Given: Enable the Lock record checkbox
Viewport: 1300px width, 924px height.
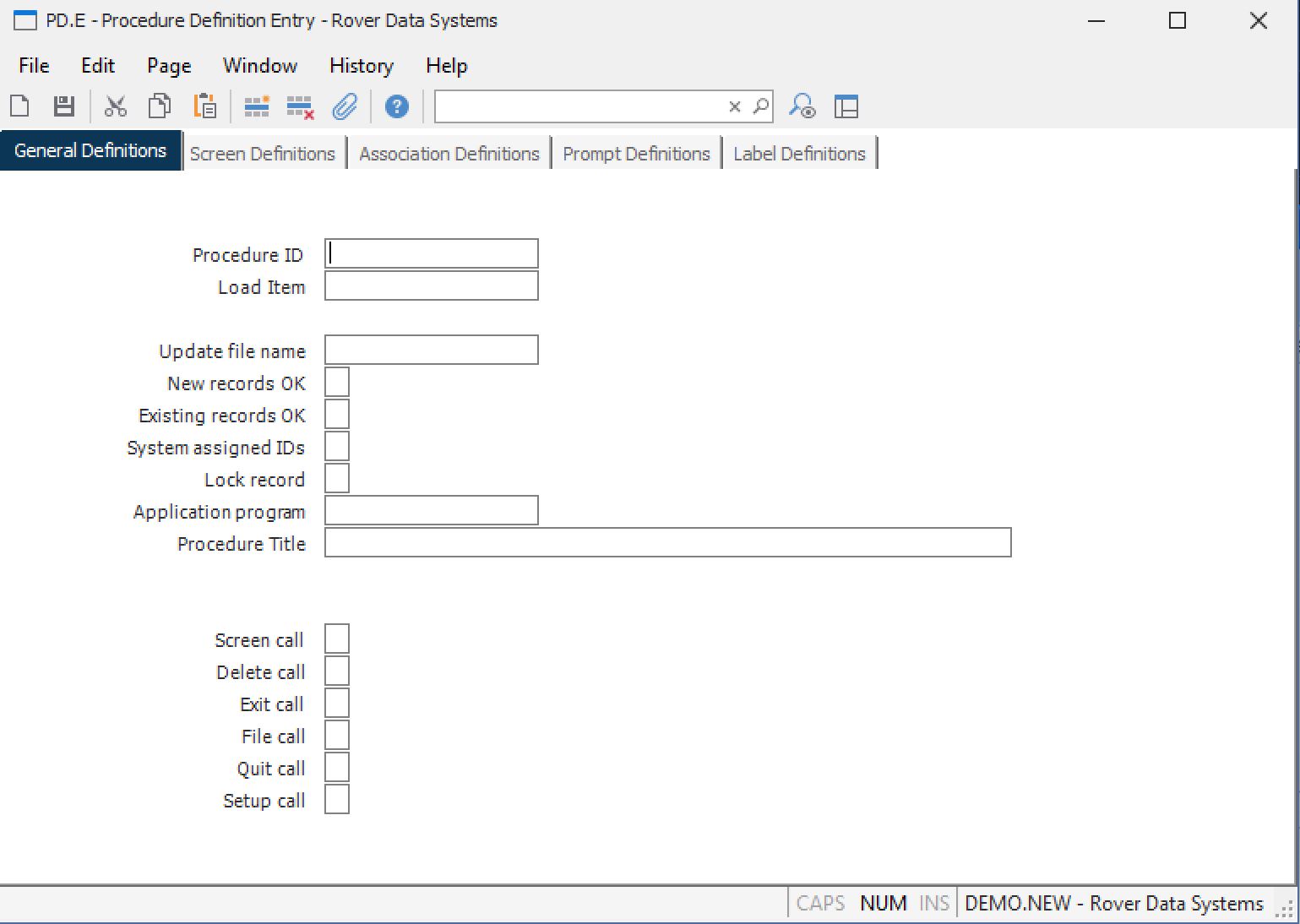Looking at the screenshot, I should click(337, 479).
